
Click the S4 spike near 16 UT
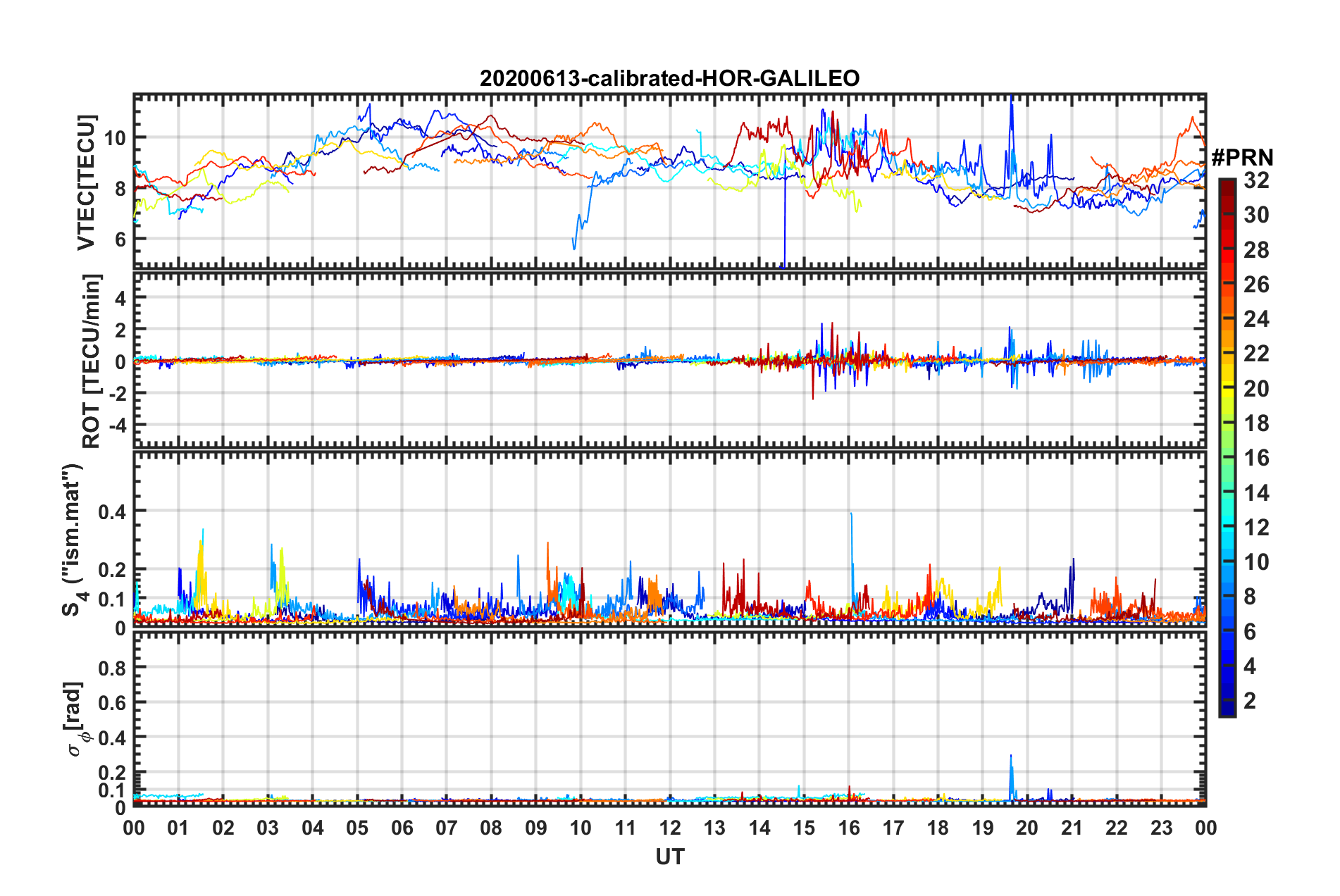pyautogui.click(x=852, y=556)
